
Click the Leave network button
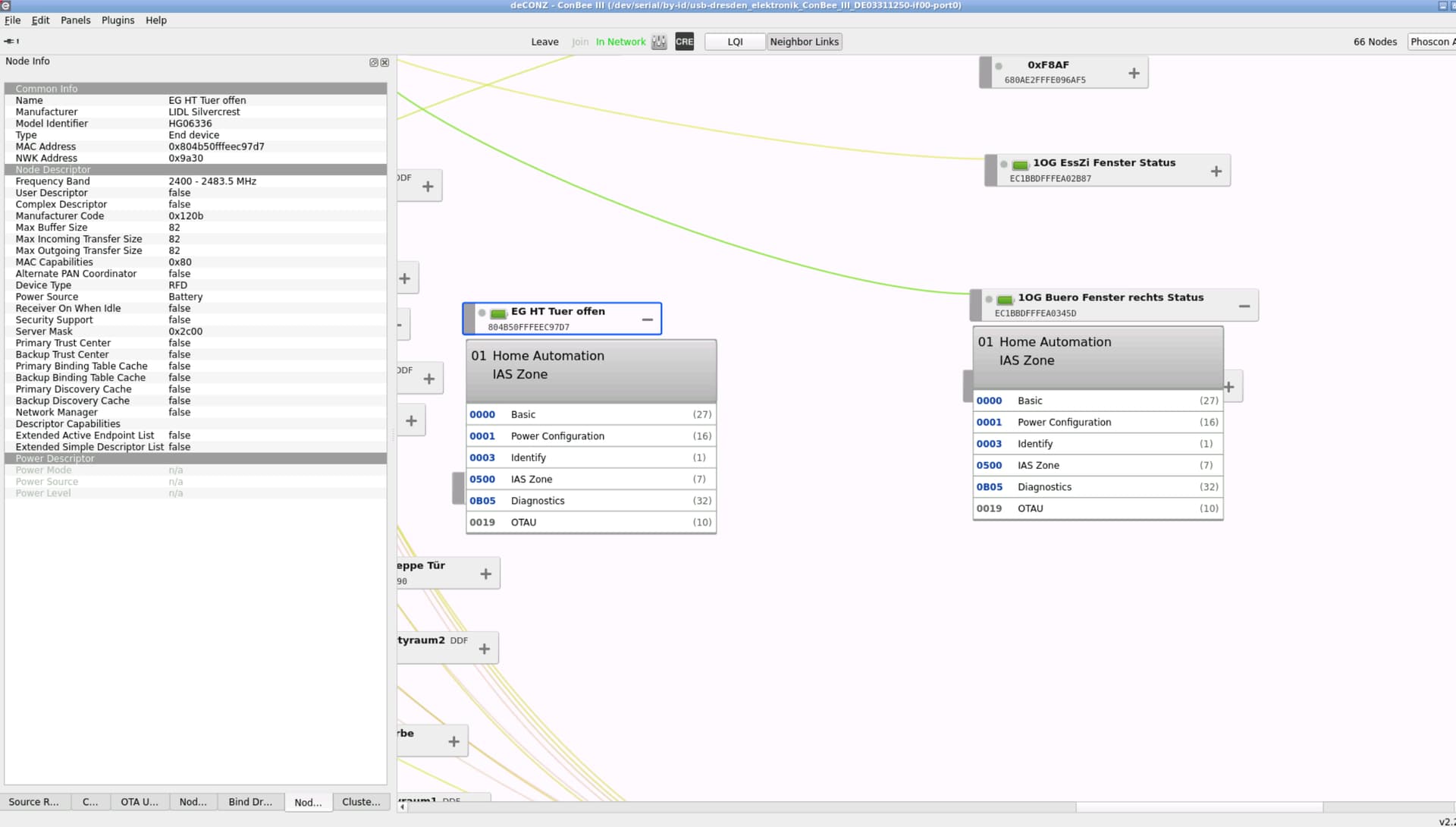coord(544,42)
